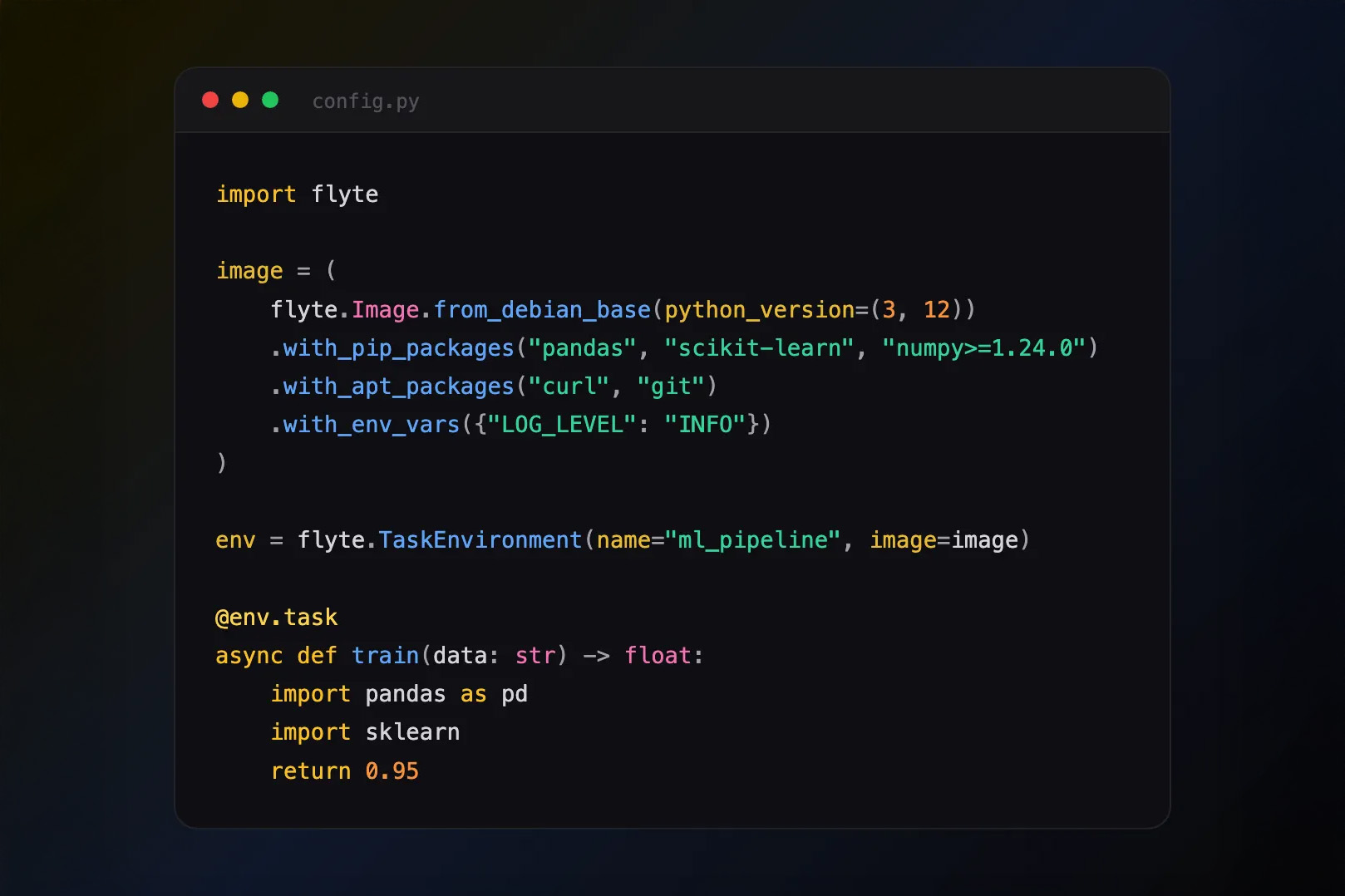Click the "INFO" string value
The width and height of the screenshot is (1345, 896).
pyautogui.click(x=705, y=424)
